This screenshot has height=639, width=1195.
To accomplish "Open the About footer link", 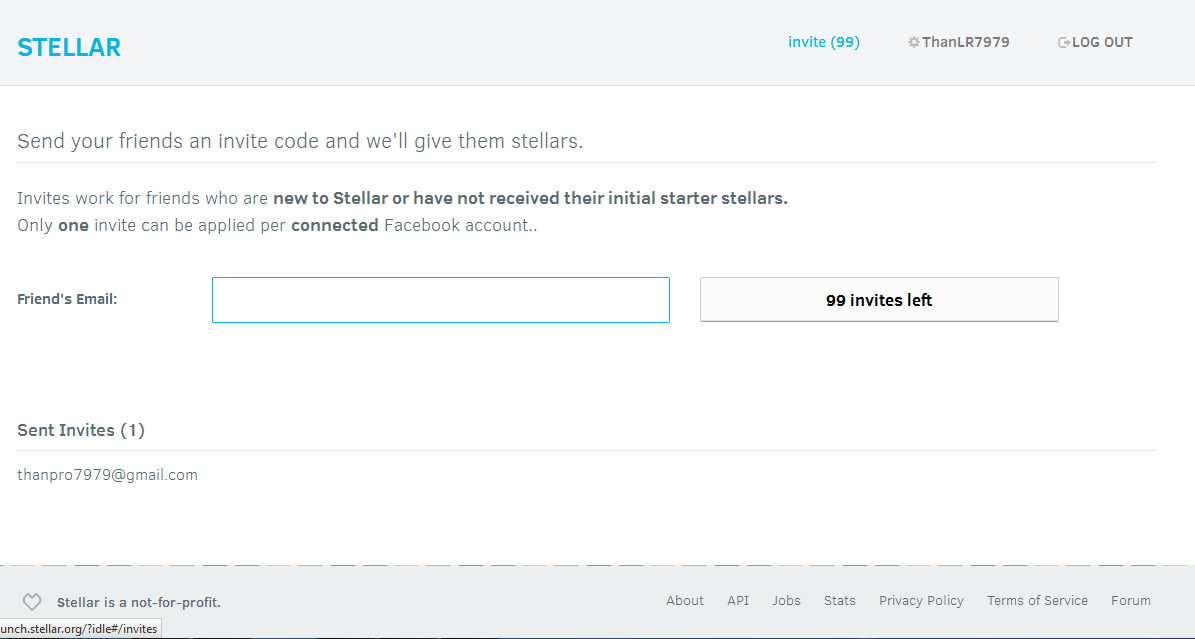I will [685, 601].
